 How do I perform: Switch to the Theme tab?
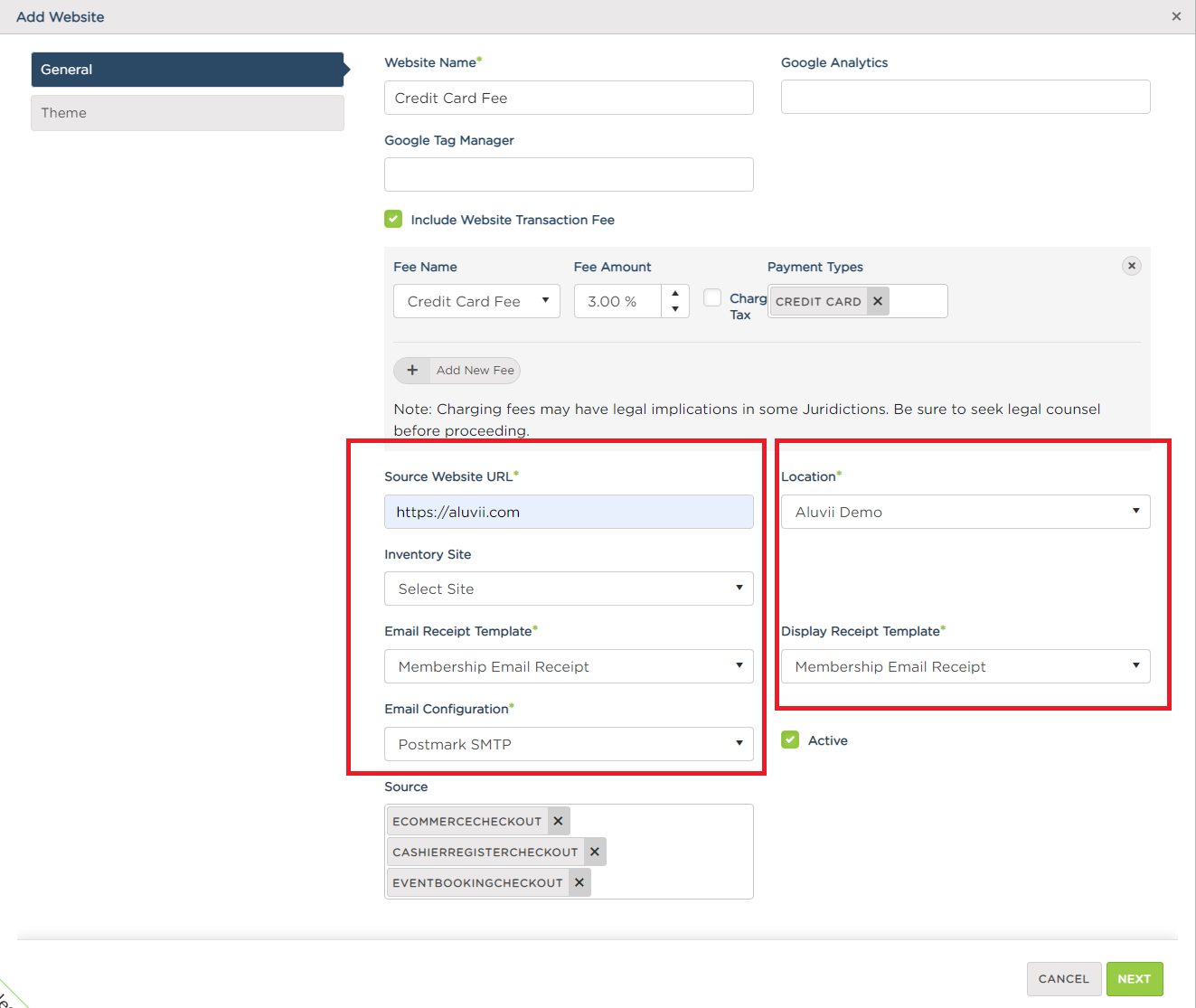pyautogui.click(x=187, y=113)
